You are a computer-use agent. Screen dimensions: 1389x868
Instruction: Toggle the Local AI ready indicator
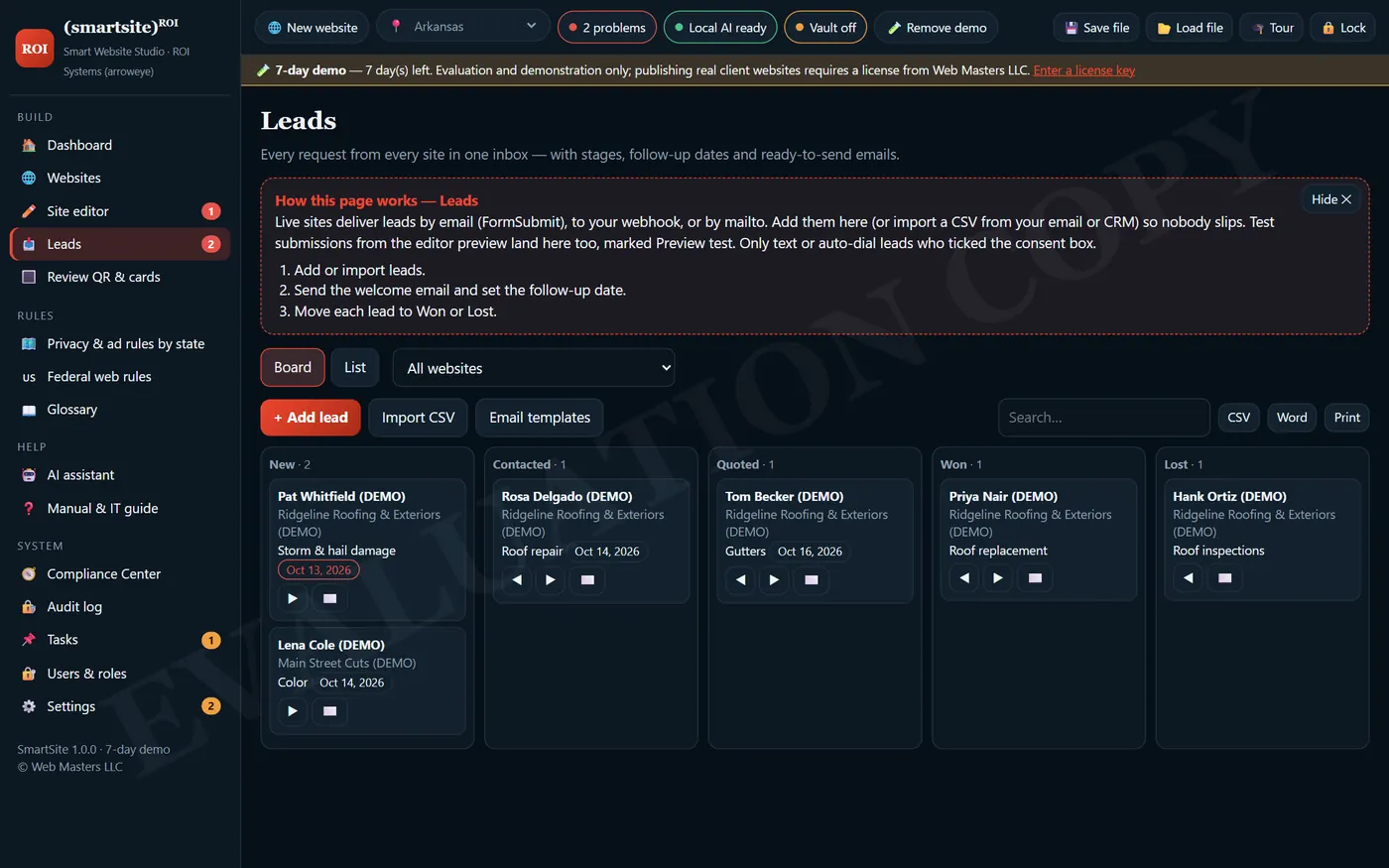pos(720,27)
